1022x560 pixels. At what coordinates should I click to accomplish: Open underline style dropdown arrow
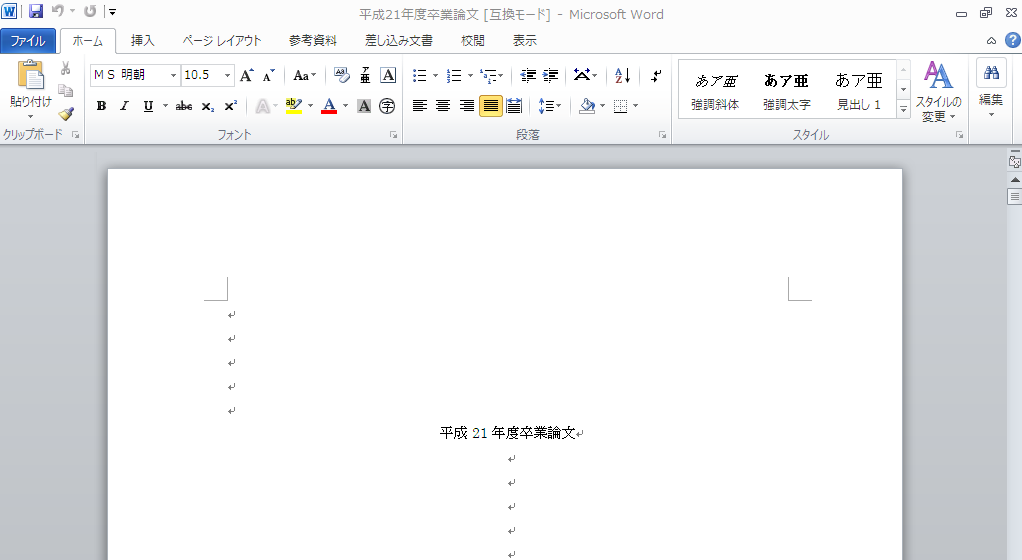tap(166, 106)
